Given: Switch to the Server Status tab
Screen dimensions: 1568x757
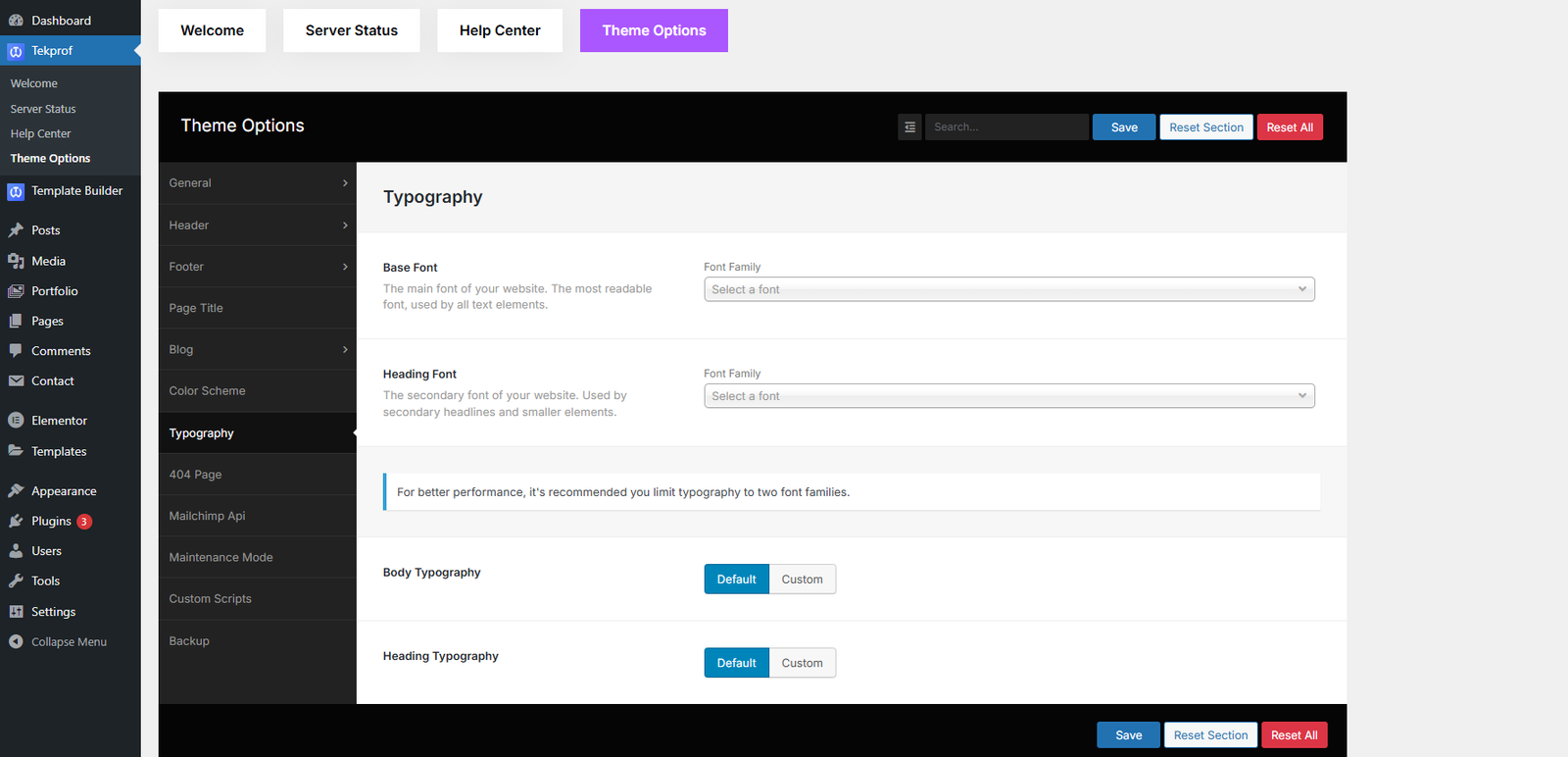Looking at the screenshot, I should pos(351,30).
